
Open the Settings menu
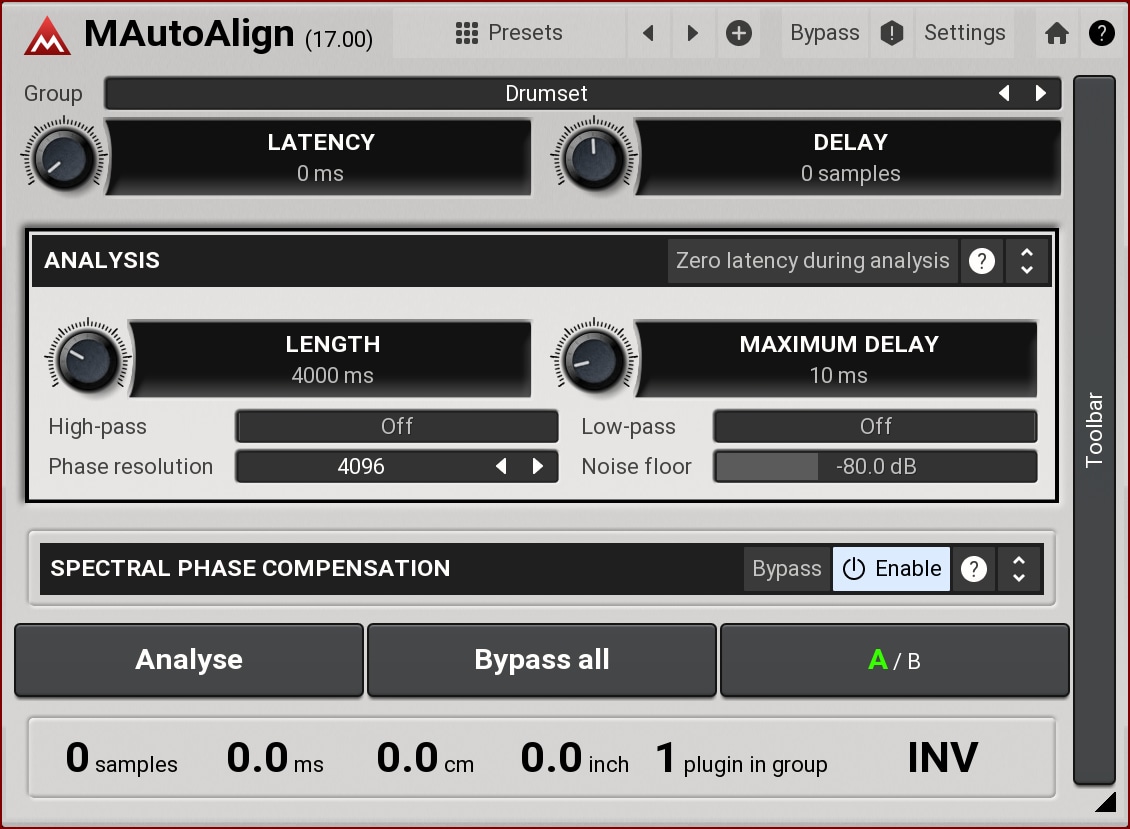coord(964,34)
